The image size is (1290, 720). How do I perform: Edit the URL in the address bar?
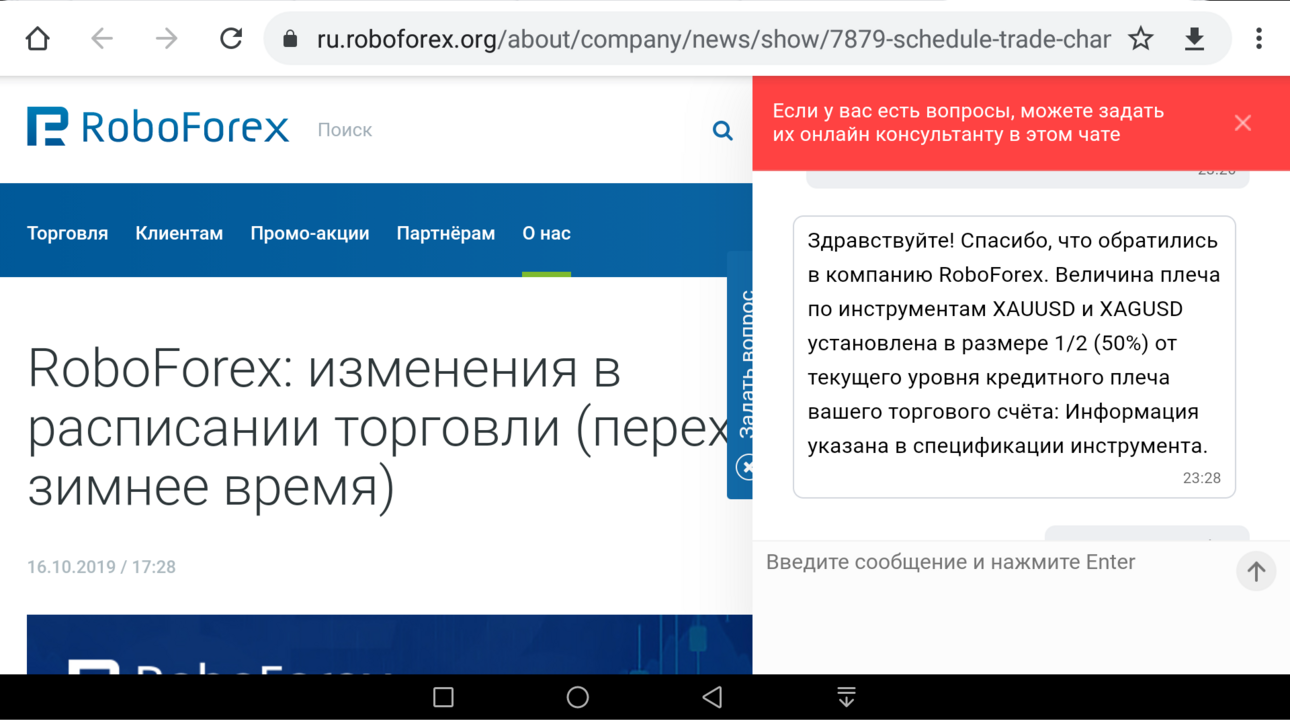click(x=713, y=39)
